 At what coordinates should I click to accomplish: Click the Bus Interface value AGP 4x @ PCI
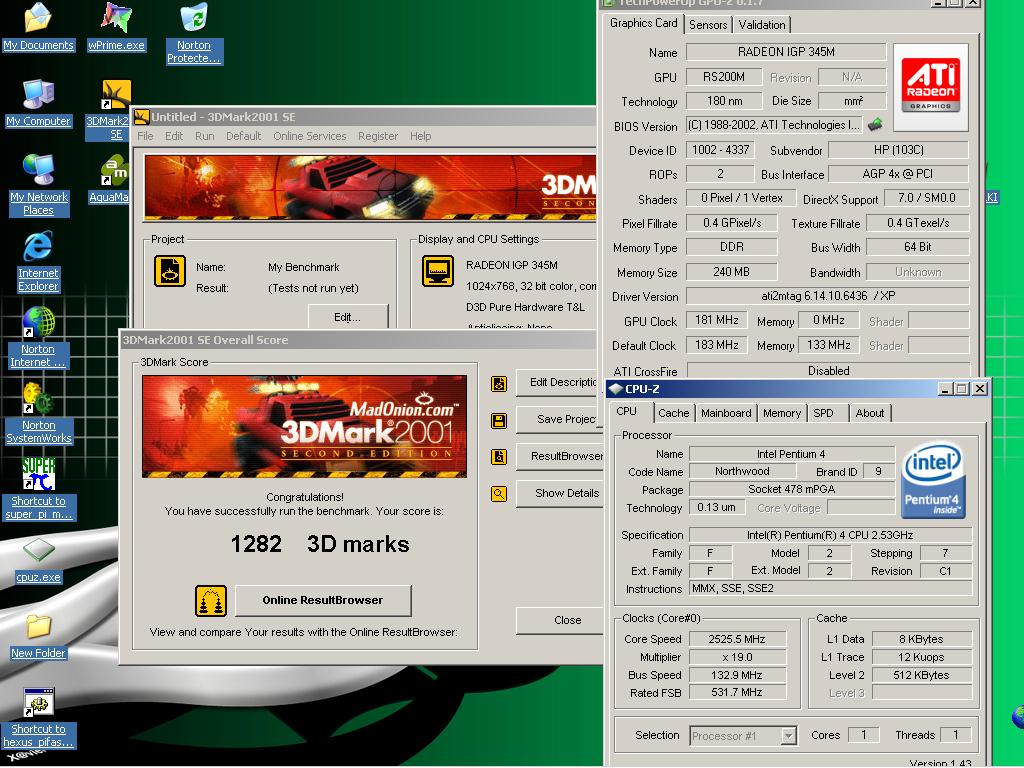pyautogui.click(x=898, y=174)
